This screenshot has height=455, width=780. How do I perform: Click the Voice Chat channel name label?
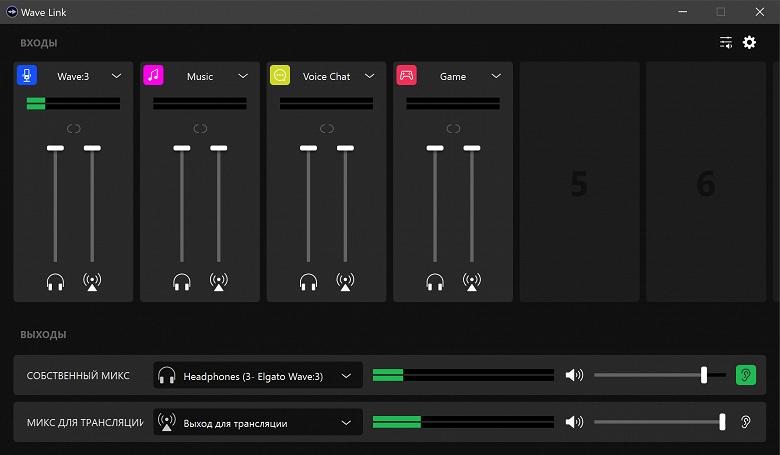[x=326, y=77]
